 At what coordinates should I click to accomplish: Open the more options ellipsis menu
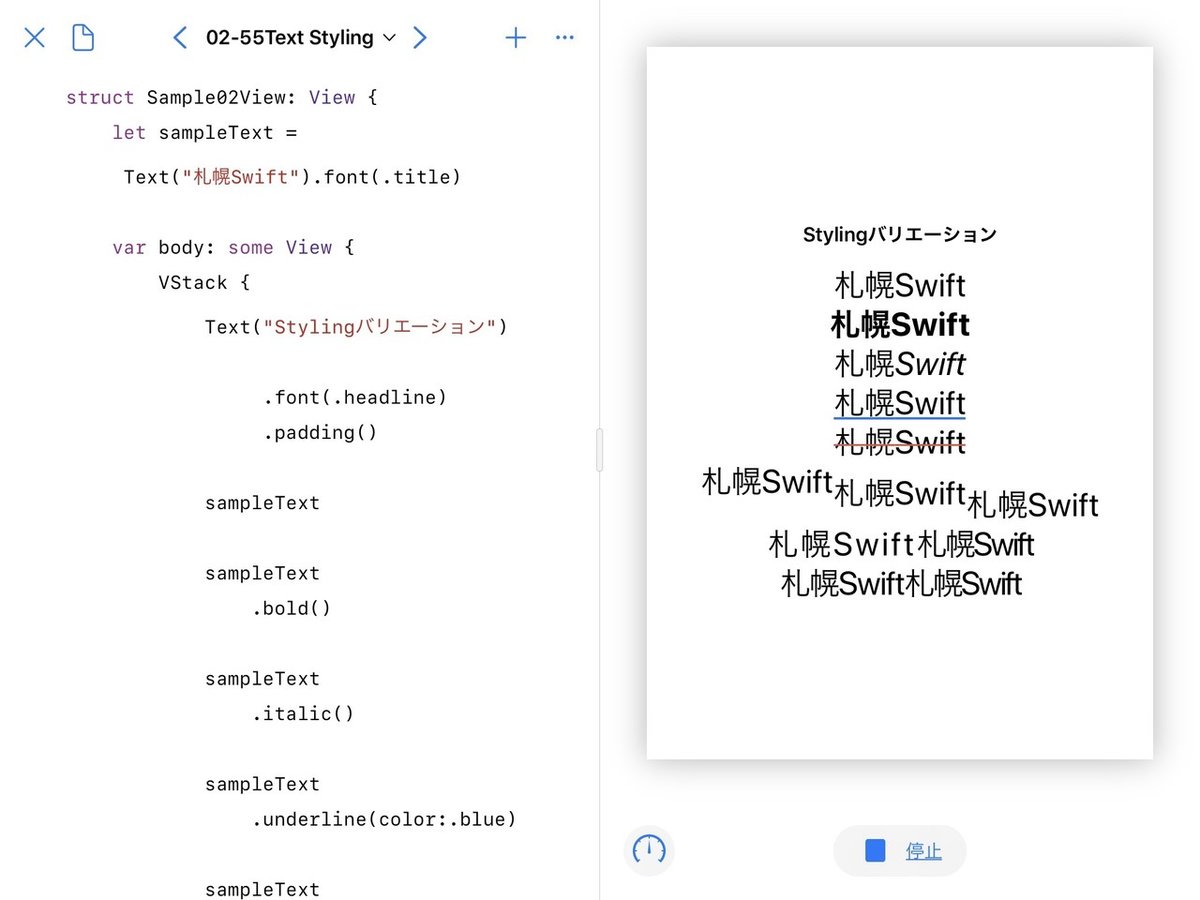coord(564,38)
